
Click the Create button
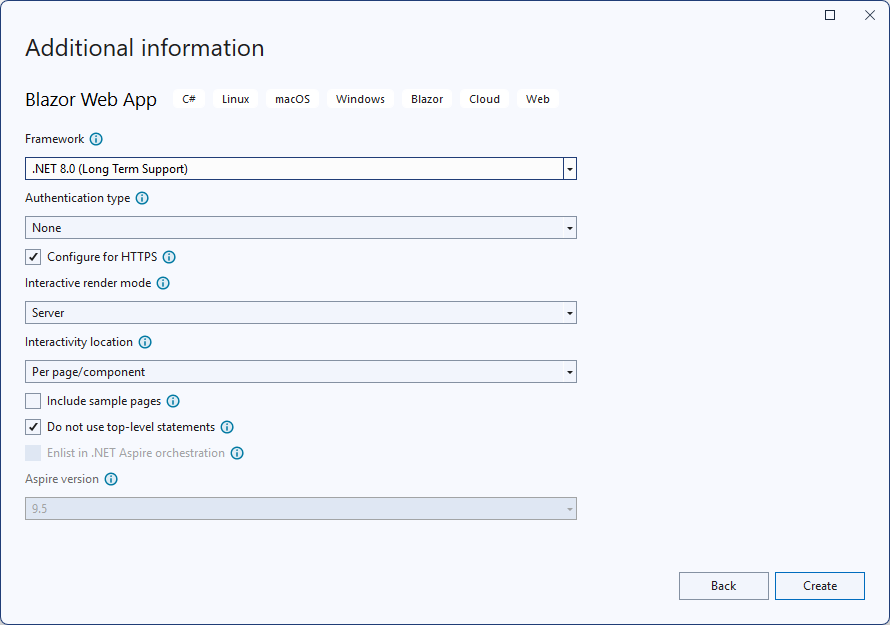click(x=820, y=586)
